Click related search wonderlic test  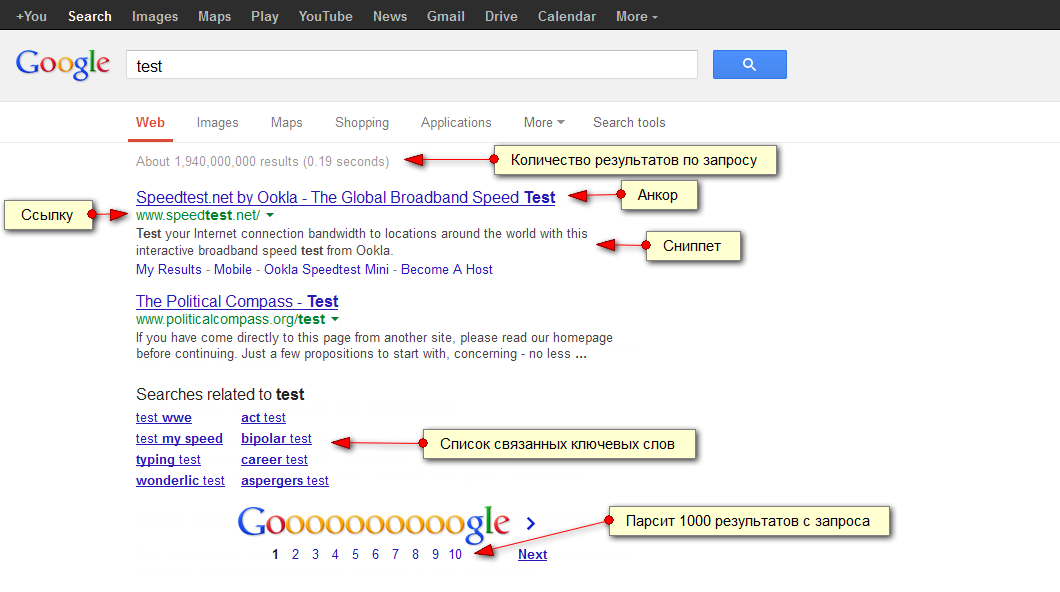[x=180, y=480]
